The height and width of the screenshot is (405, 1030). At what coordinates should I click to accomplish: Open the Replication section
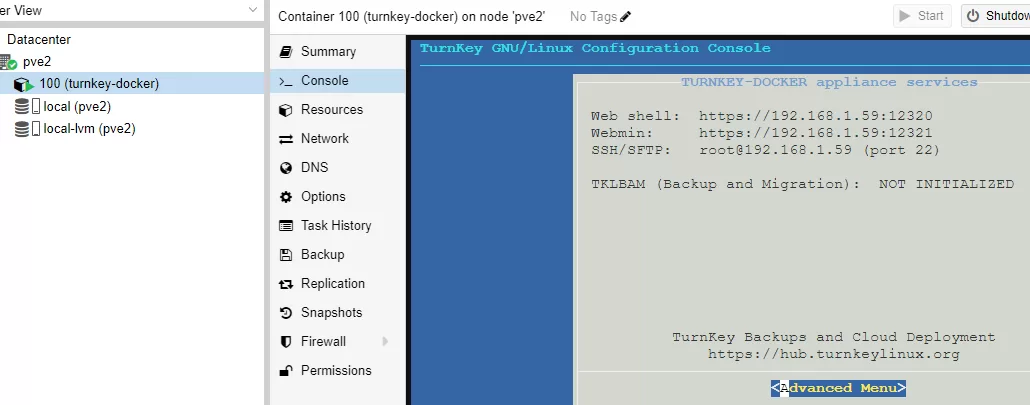click(x=338, y=284)
